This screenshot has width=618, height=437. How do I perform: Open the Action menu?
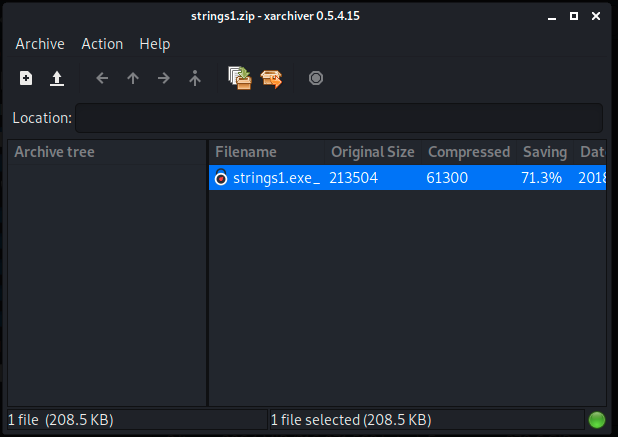click(x=102, y=44)
